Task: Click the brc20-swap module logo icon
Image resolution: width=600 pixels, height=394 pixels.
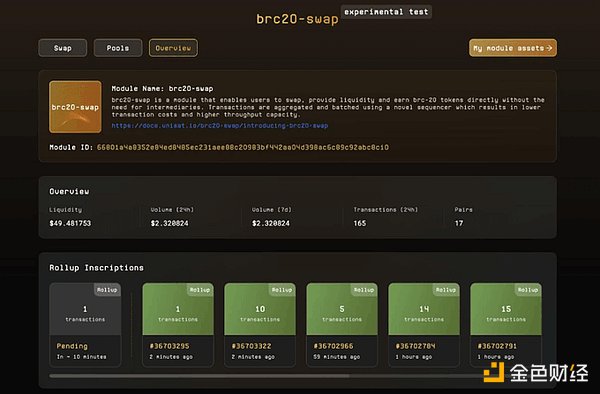Action: (75, 107)
